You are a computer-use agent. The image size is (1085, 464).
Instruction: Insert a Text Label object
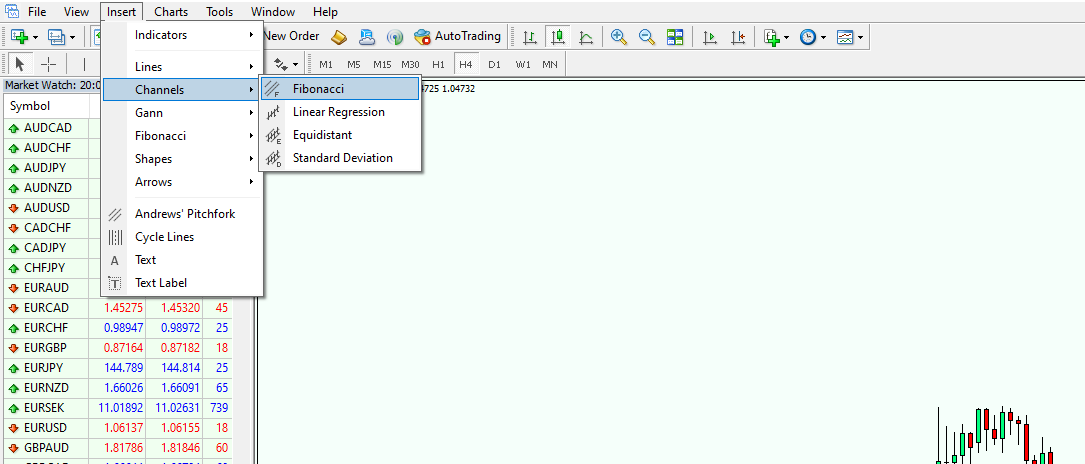coord(161,283)
